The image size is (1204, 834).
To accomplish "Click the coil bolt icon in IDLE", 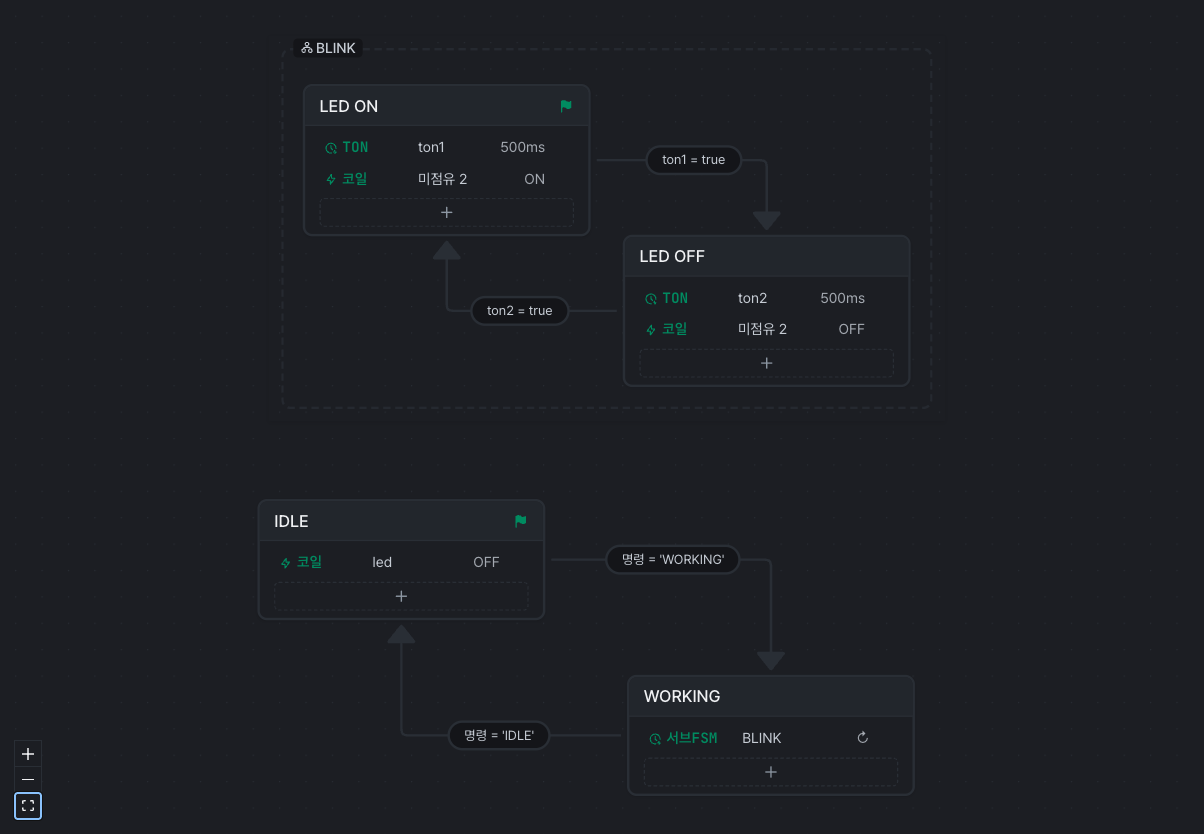I will click(285, 563).
